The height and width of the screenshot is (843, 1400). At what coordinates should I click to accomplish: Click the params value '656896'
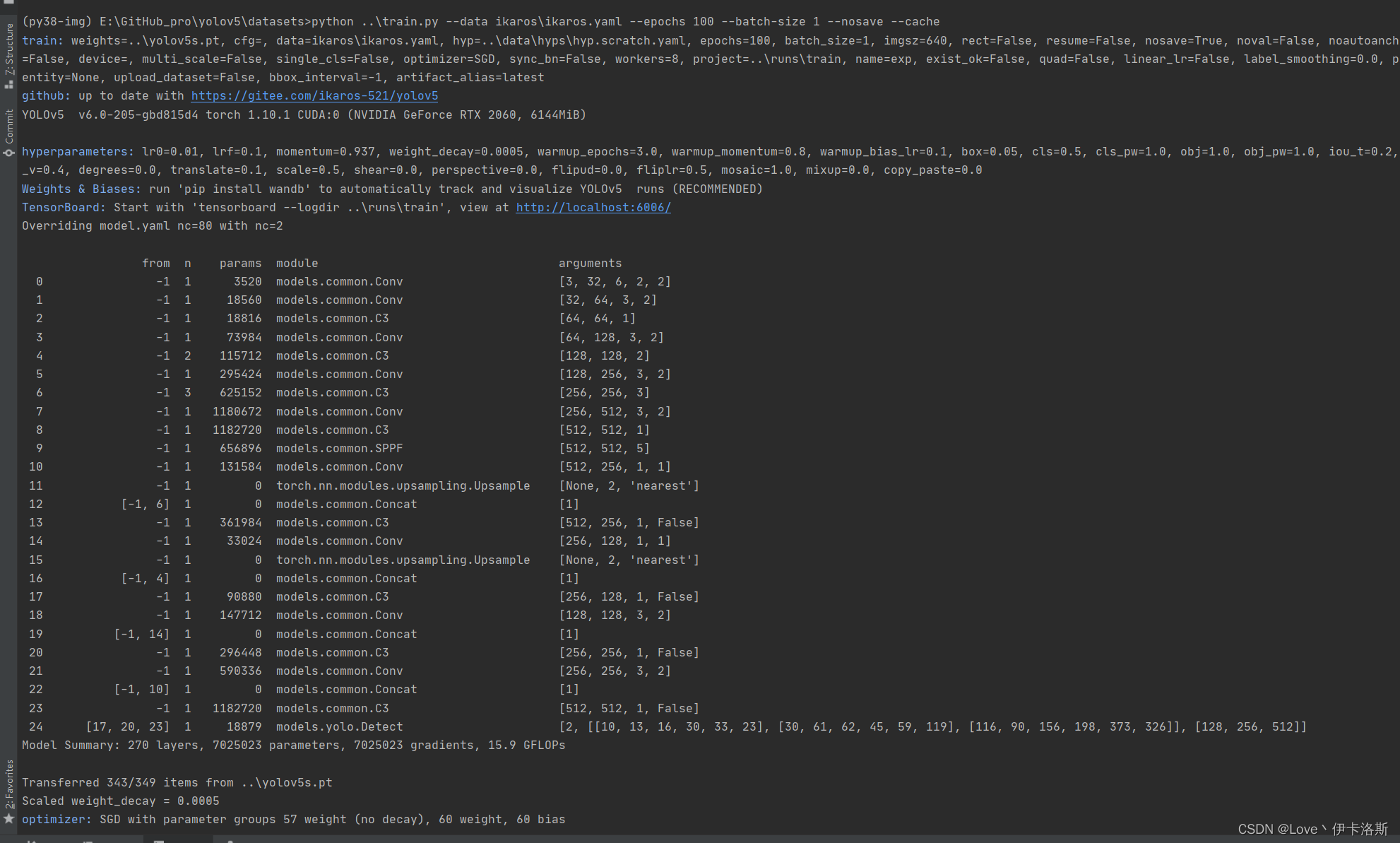(240, 449)
